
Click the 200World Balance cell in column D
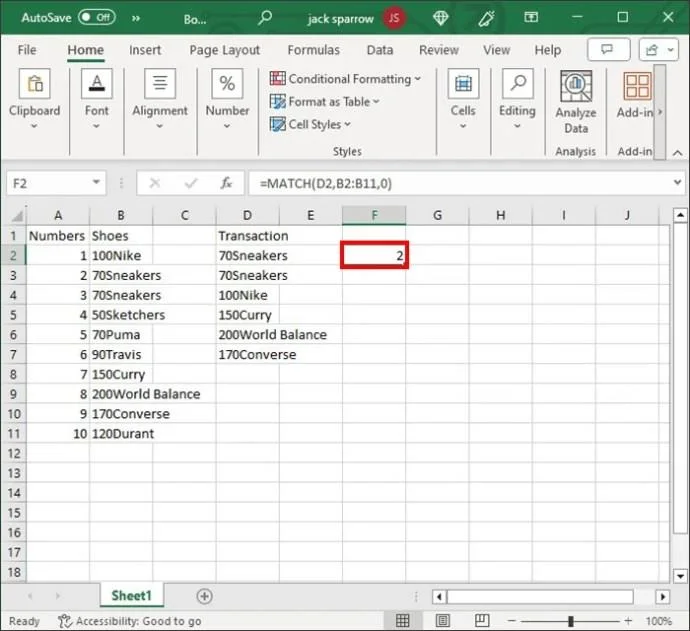click(x=272, y=335)
